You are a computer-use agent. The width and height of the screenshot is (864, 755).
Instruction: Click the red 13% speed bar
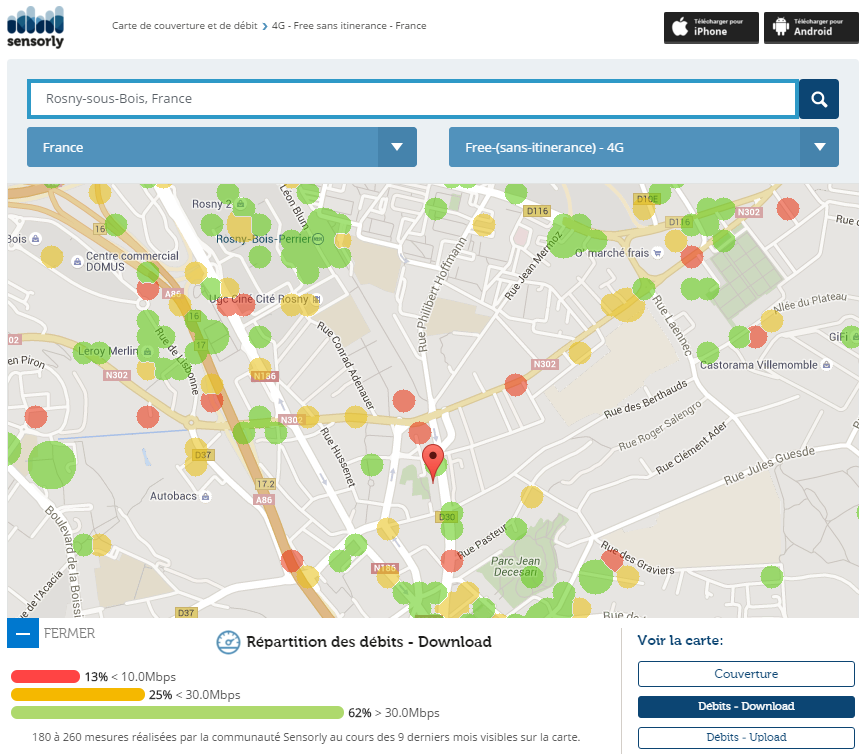click(x=45, y=677)
